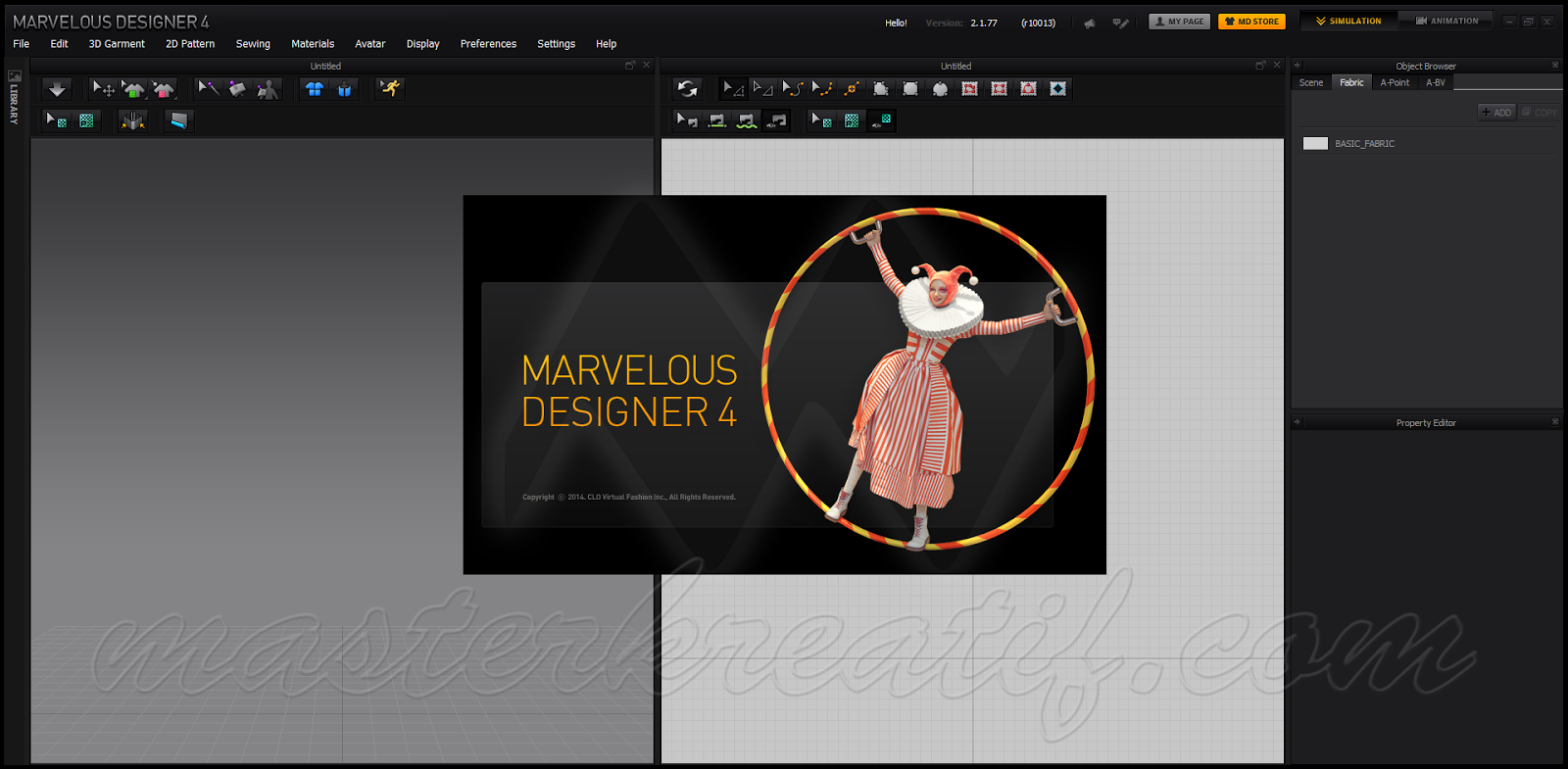Image resolution: width=1568 pixels, height=769 pixels.
Task: Select the Free Sewing tool with wavy line
Action: pos(747,120)
